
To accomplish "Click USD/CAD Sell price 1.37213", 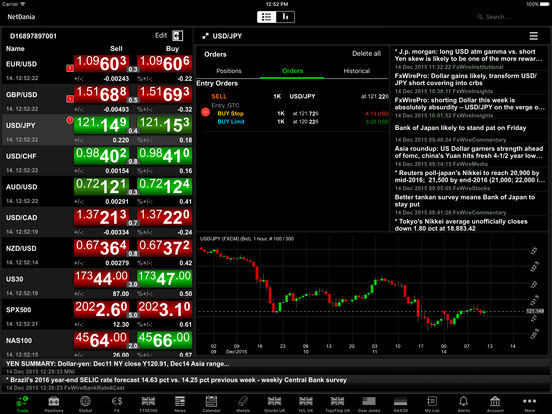I will pyautogui.click(x=101, y=217).
